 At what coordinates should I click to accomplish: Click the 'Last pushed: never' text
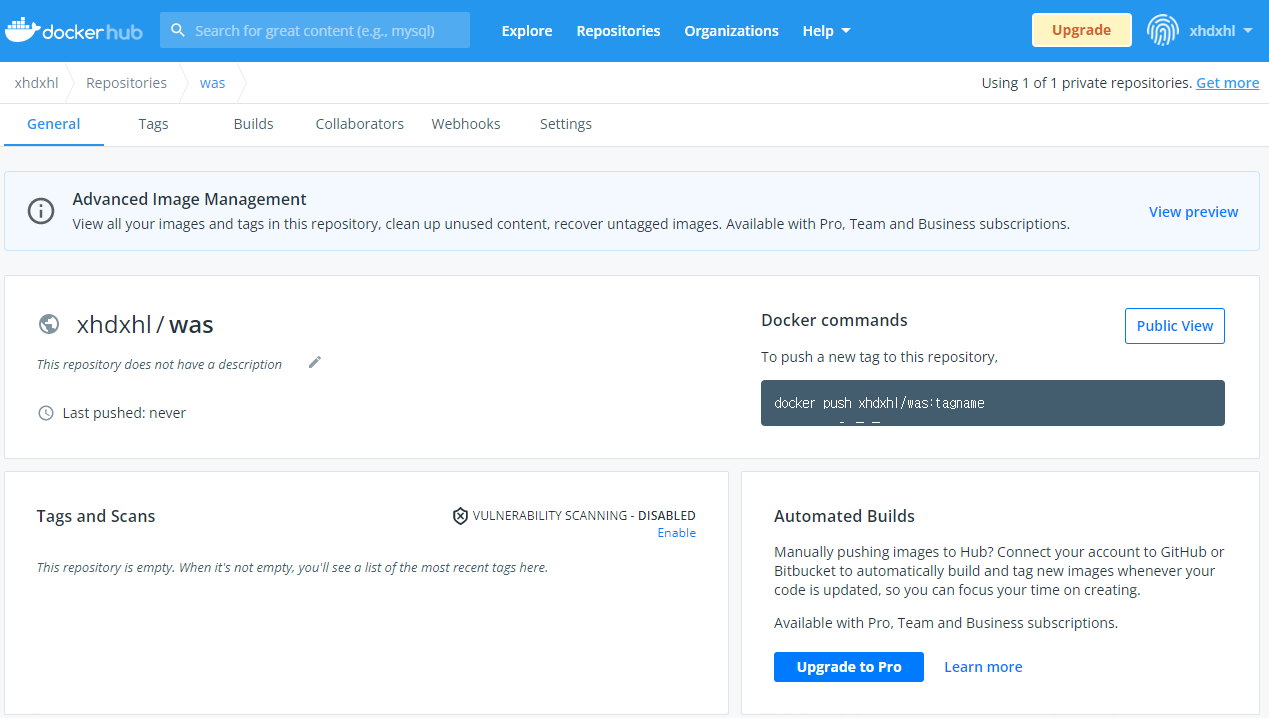click(x=124, y=413)
